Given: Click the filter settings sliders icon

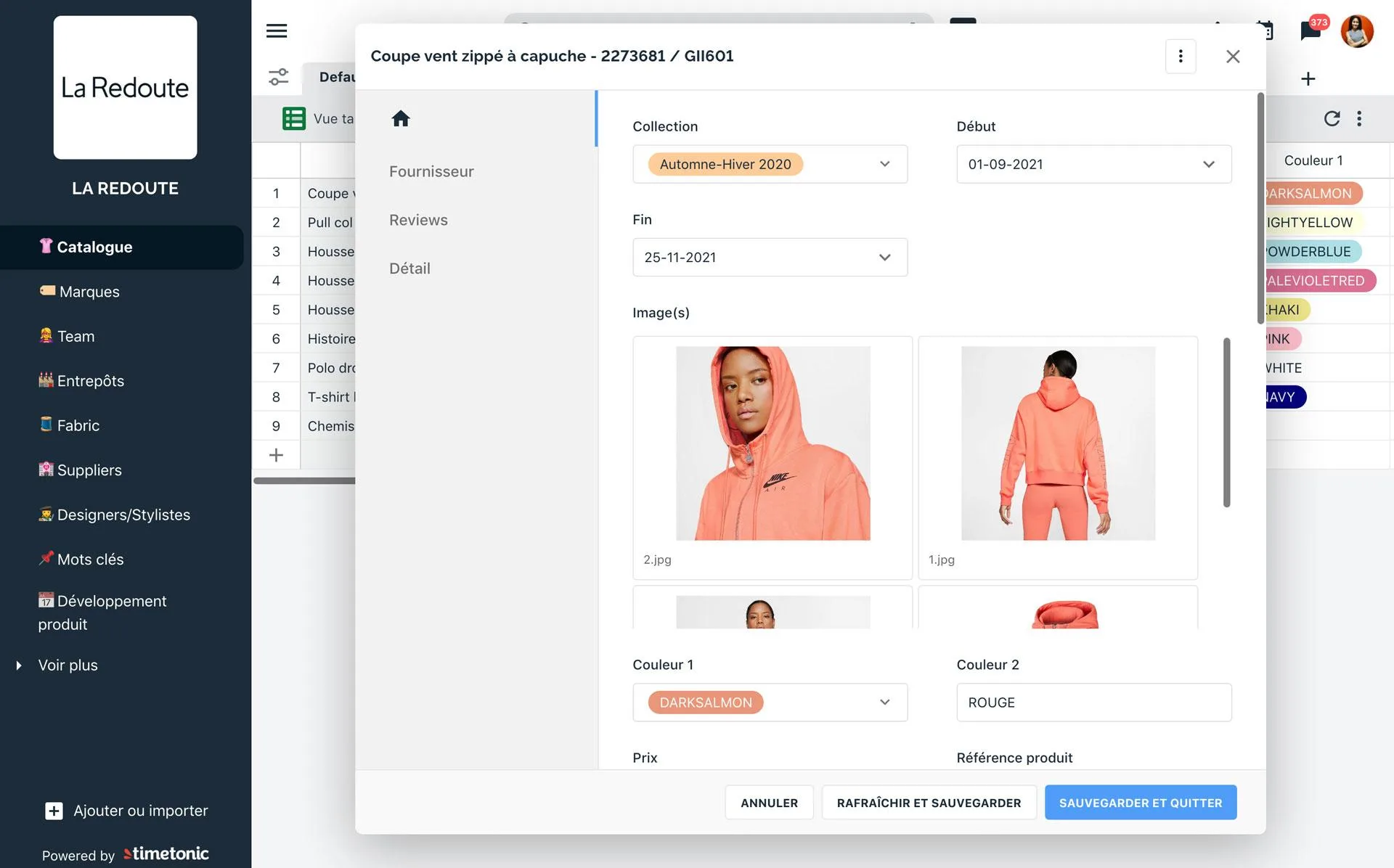Looking at the screenshot, I should pyautogui.click(x=279, y=77).
